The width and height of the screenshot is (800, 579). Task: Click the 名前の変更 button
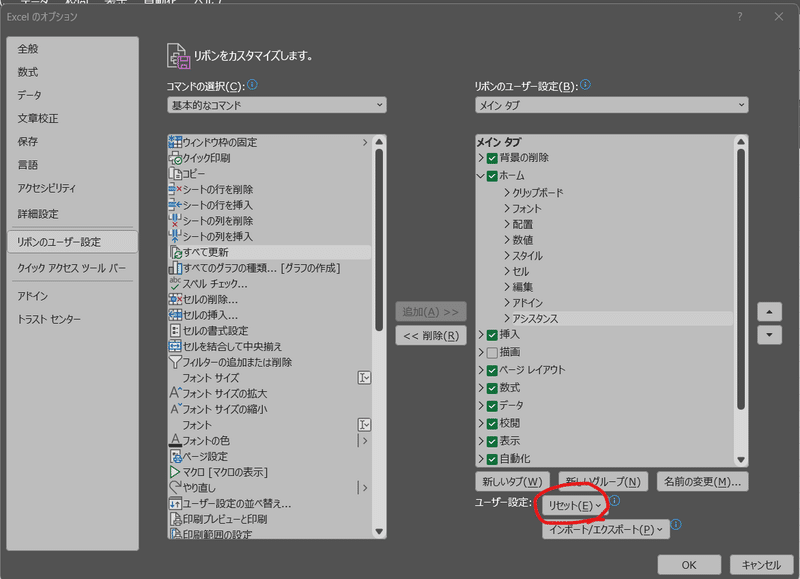click(x=702, y=482)
